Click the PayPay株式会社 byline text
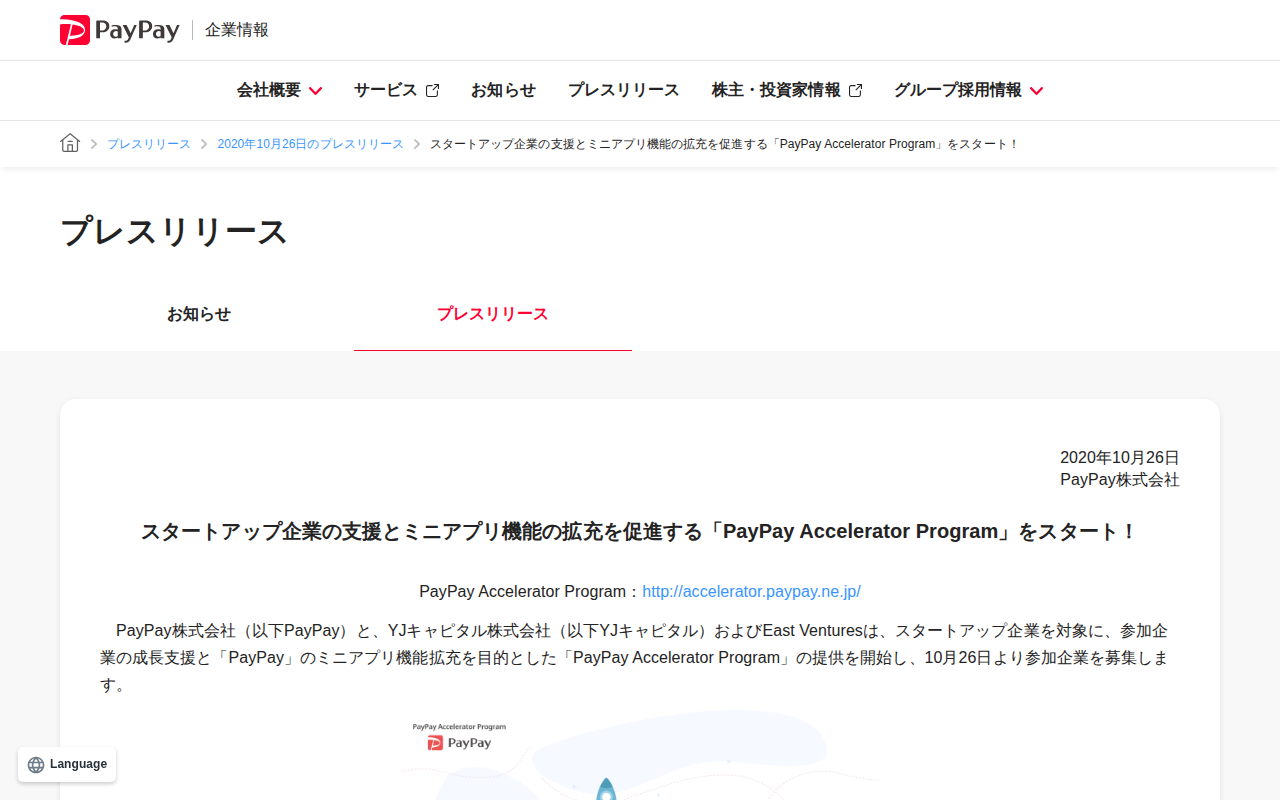Viewport: 1280px width, 800px height. (x=1120, y=480)
